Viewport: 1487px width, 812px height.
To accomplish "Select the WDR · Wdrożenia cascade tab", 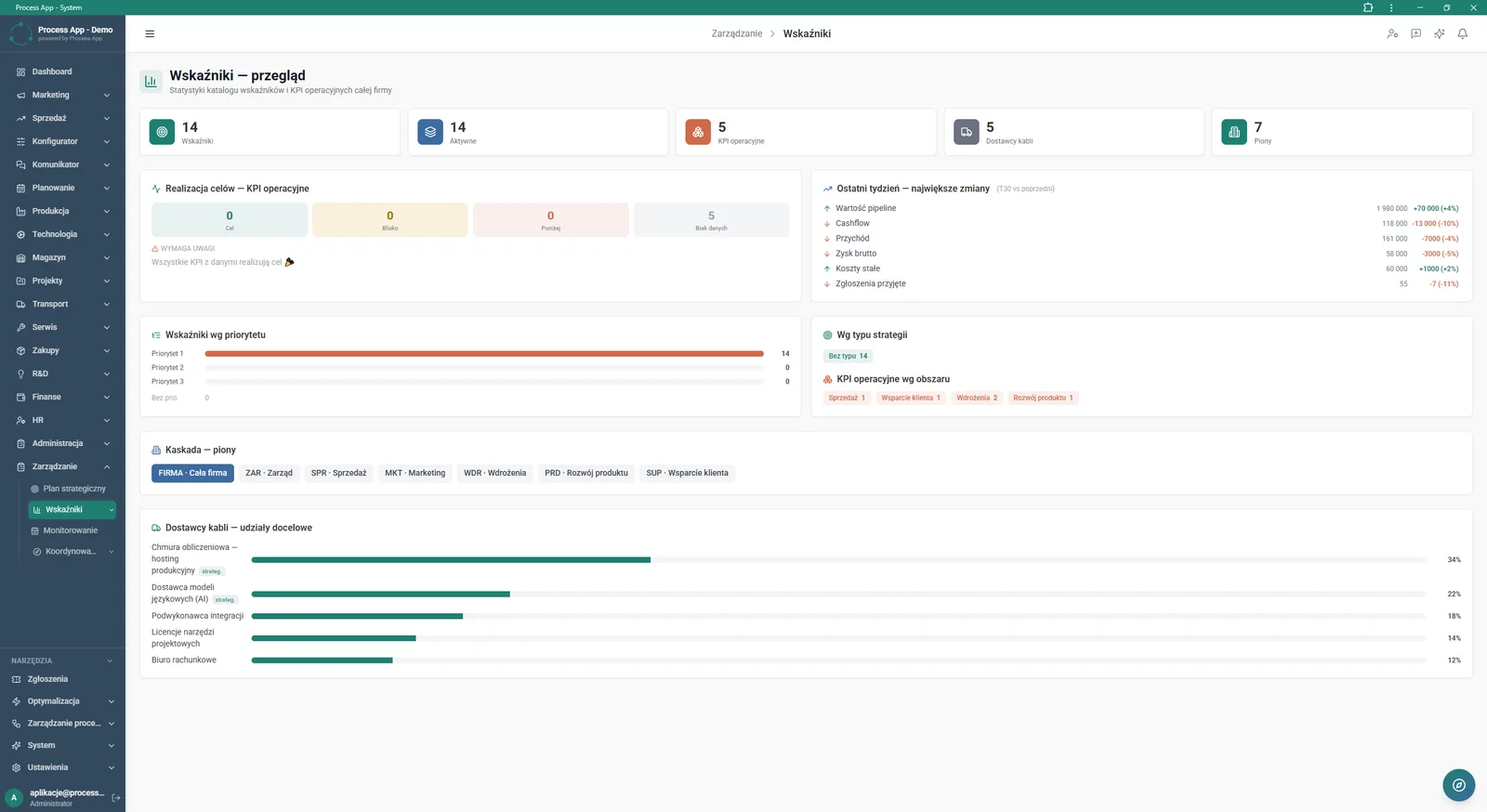I will pos(494,473).
